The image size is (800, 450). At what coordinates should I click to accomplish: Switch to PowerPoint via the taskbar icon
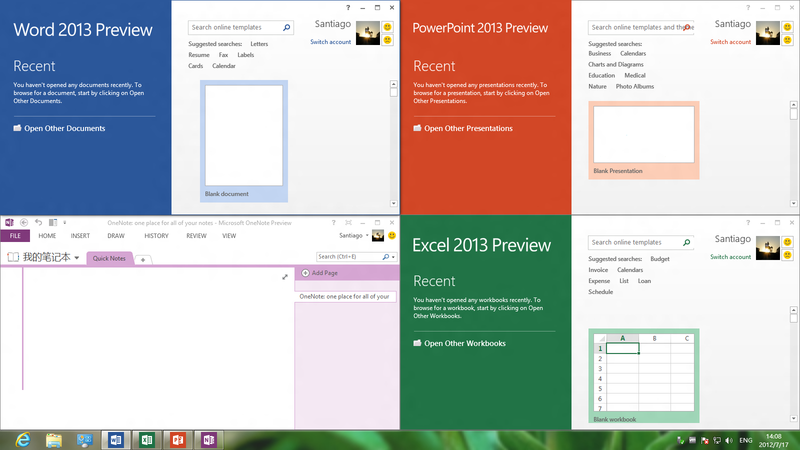tap(178, 440)
